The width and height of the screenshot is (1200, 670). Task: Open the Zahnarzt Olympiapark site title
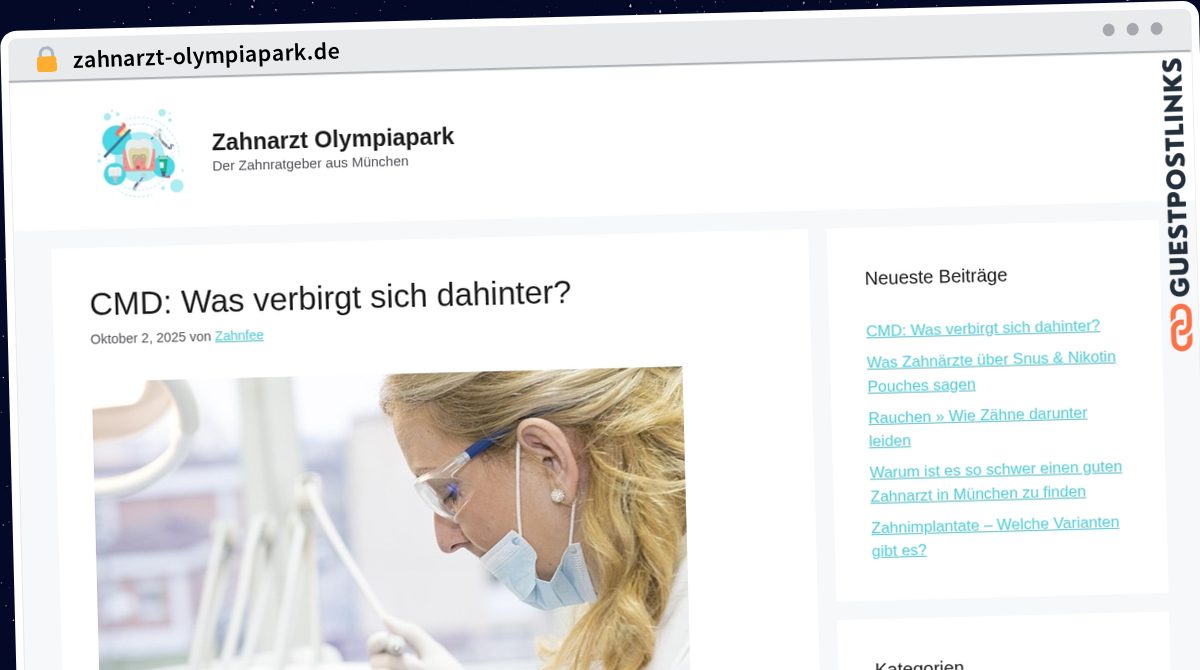[x=333, y=138]
